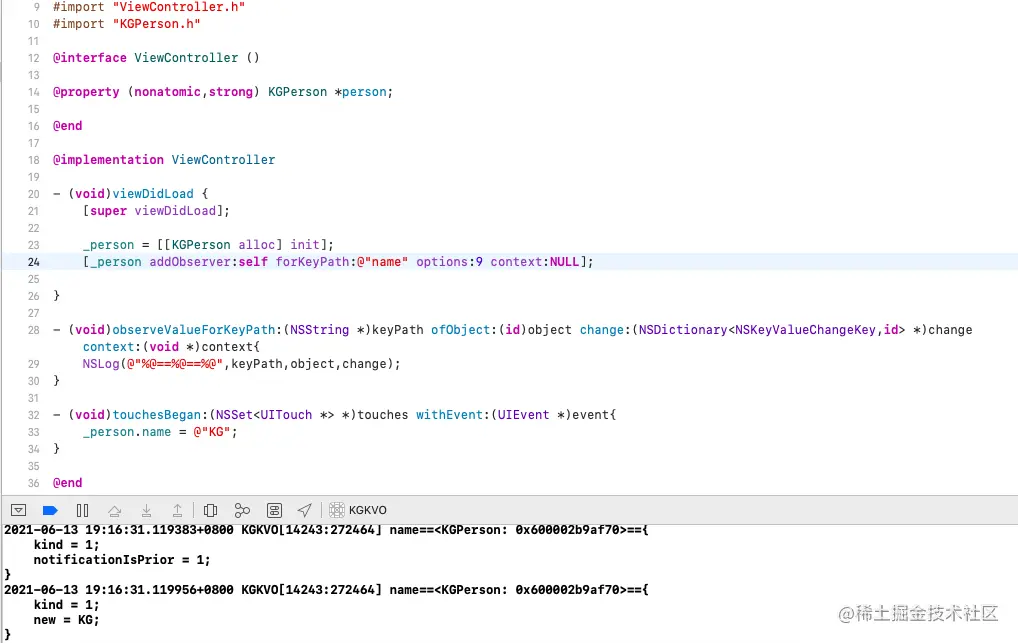Click addObserver on line 24

tap(190, 262)
